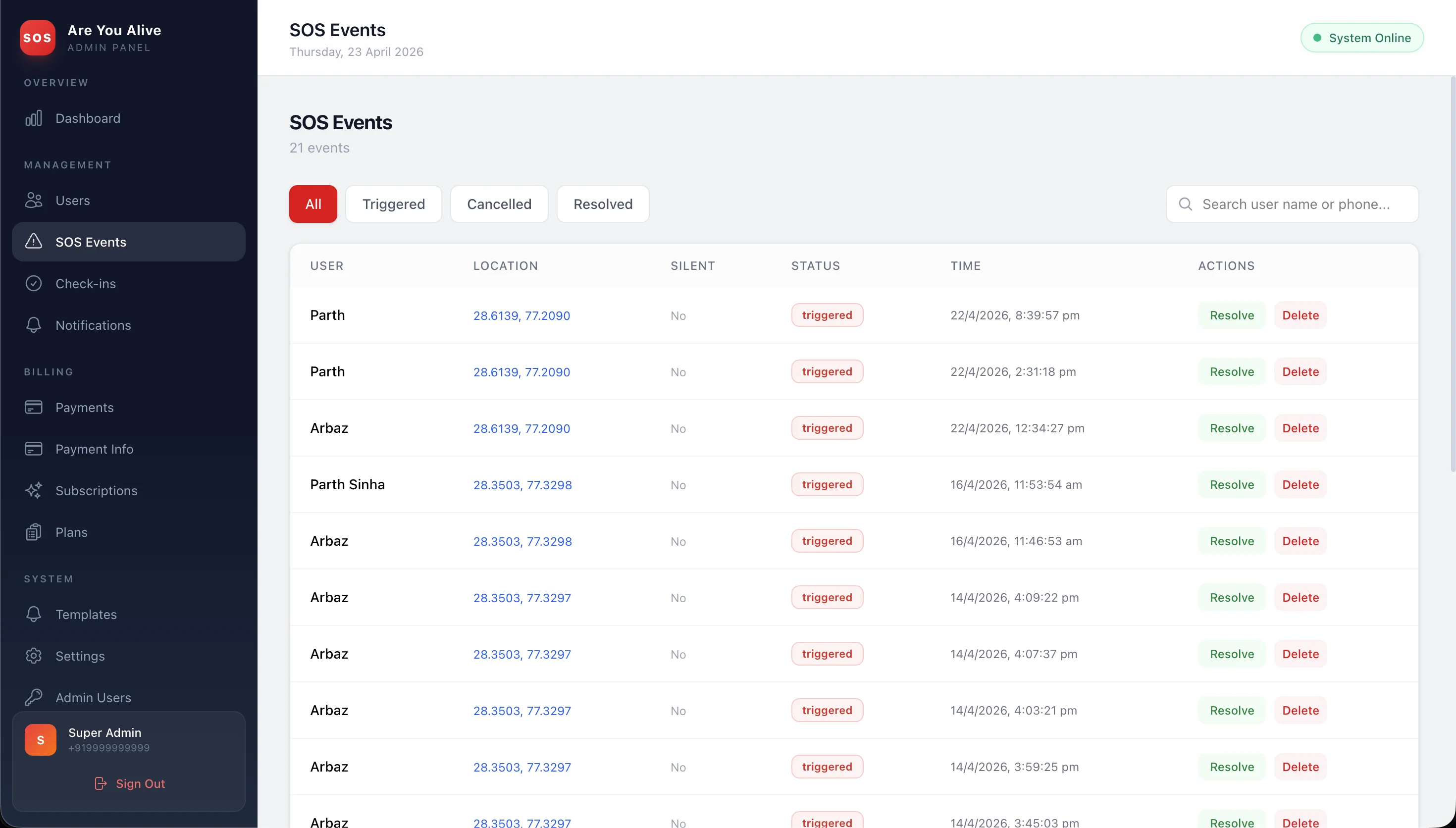Click the Templates bell icon
Image resolution: width=1456 pixels, height=828 pixels.
pyautogui.click(x=33, y=614)
